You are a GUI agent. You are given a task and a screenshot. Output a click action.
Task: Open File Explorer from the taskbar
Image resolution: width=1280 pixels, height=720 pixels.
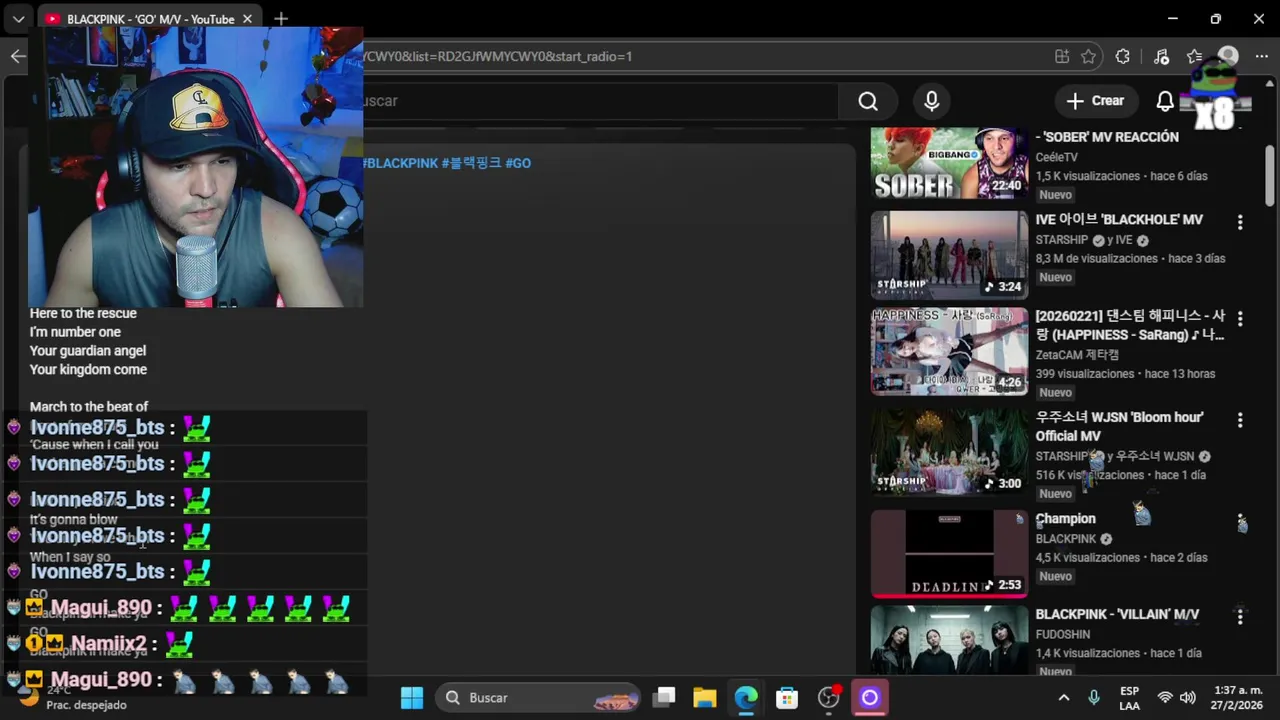click(705, 698)
